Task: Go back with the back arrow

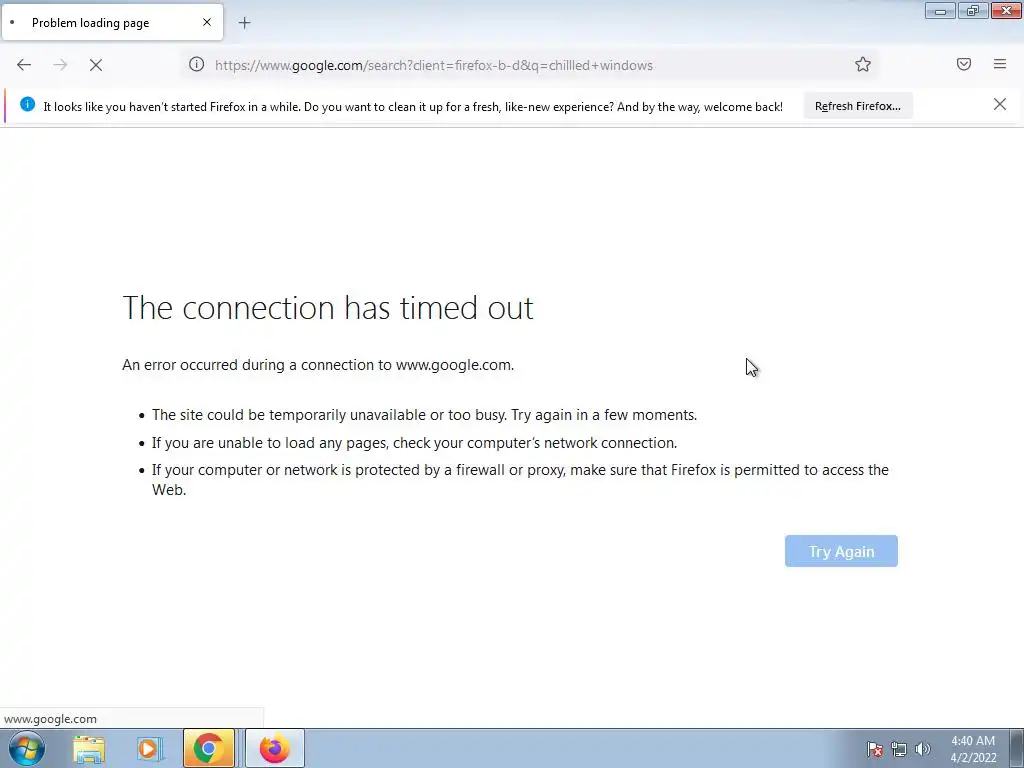Action: pyautogui.click(x=24, y=65)
